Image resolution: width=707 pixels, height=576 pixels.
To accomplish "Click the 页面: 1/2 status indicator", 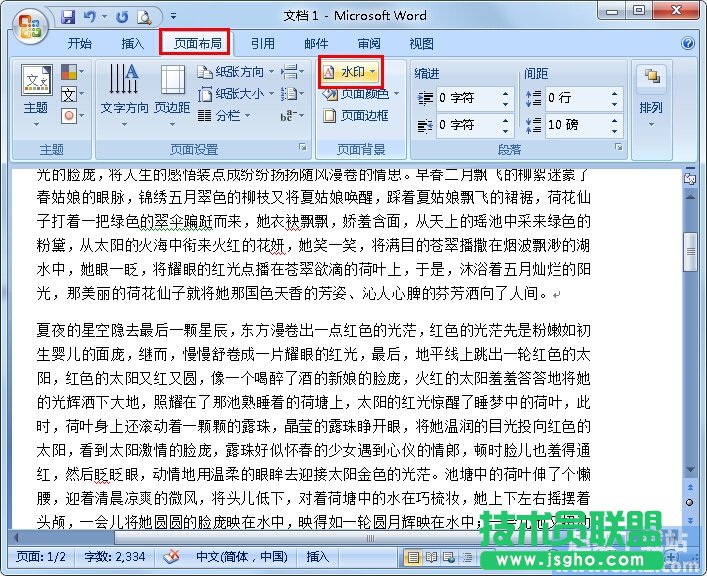I will (41, 557).
